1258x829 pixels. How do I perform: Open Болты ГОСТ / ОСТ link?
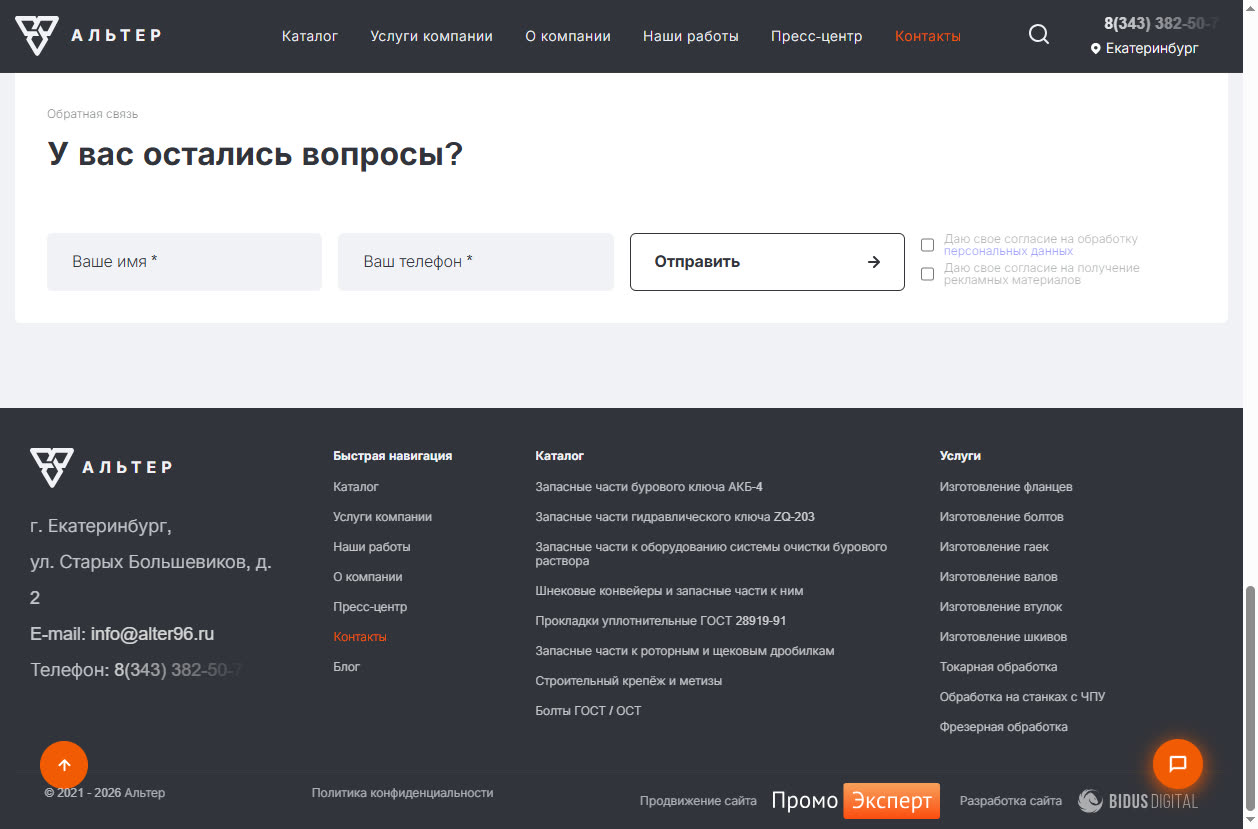588,711
